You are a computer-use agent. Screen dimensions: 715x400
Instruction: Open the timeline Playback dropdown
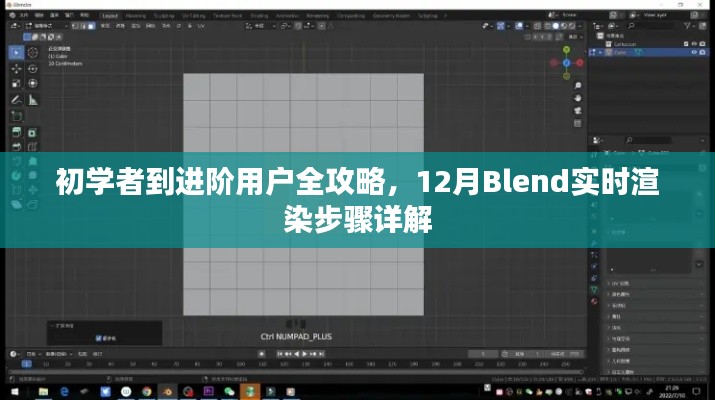pos(34,354)
